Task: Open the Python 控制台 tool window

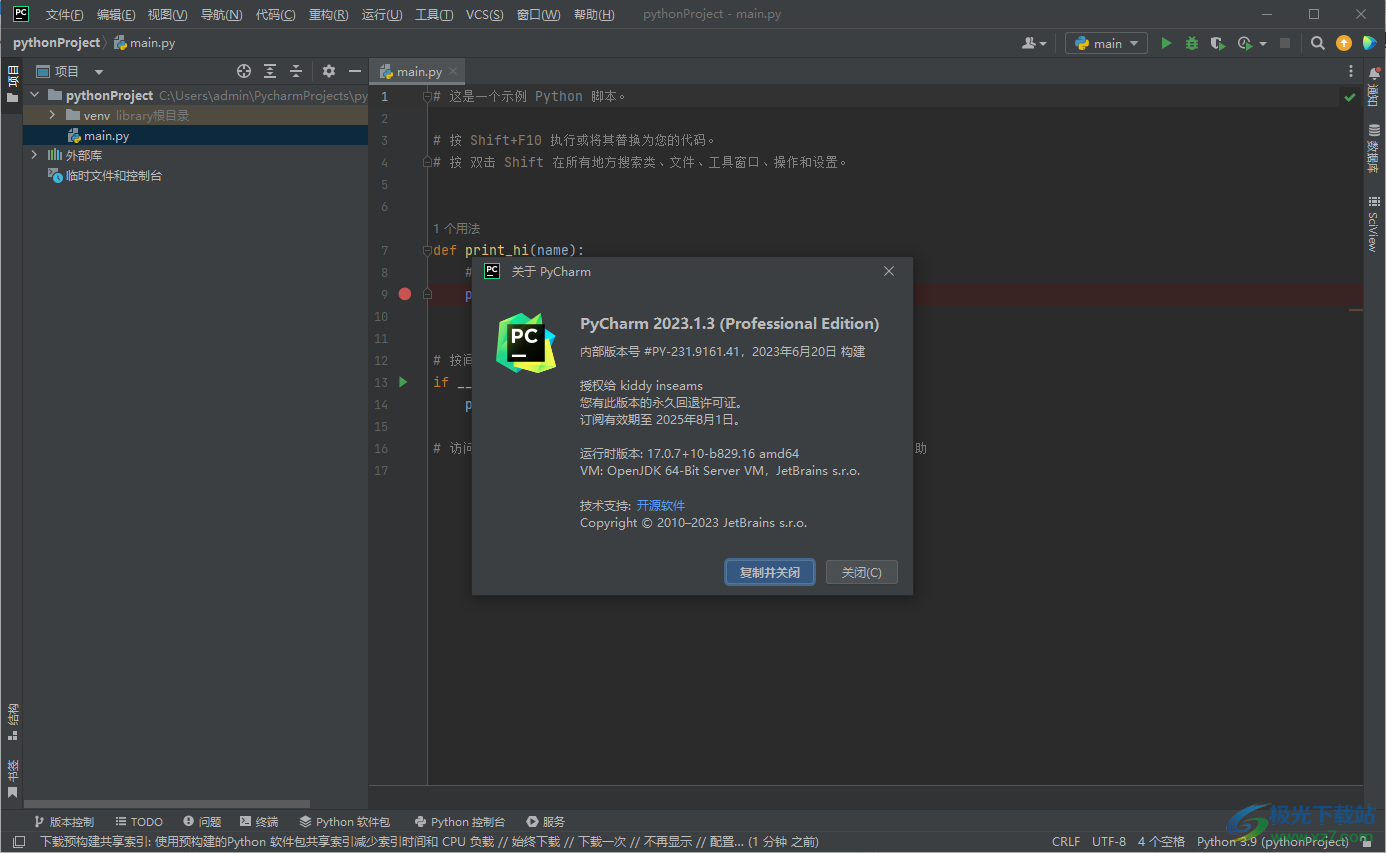Action: pos(461,821)
